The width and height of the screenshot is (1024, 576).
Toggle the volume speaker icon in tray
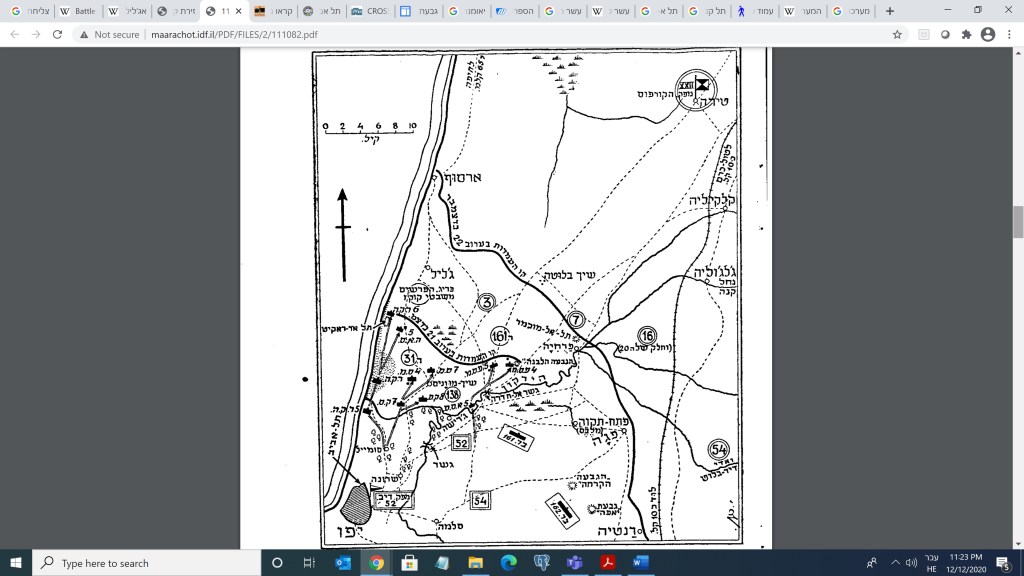point(911,562)
